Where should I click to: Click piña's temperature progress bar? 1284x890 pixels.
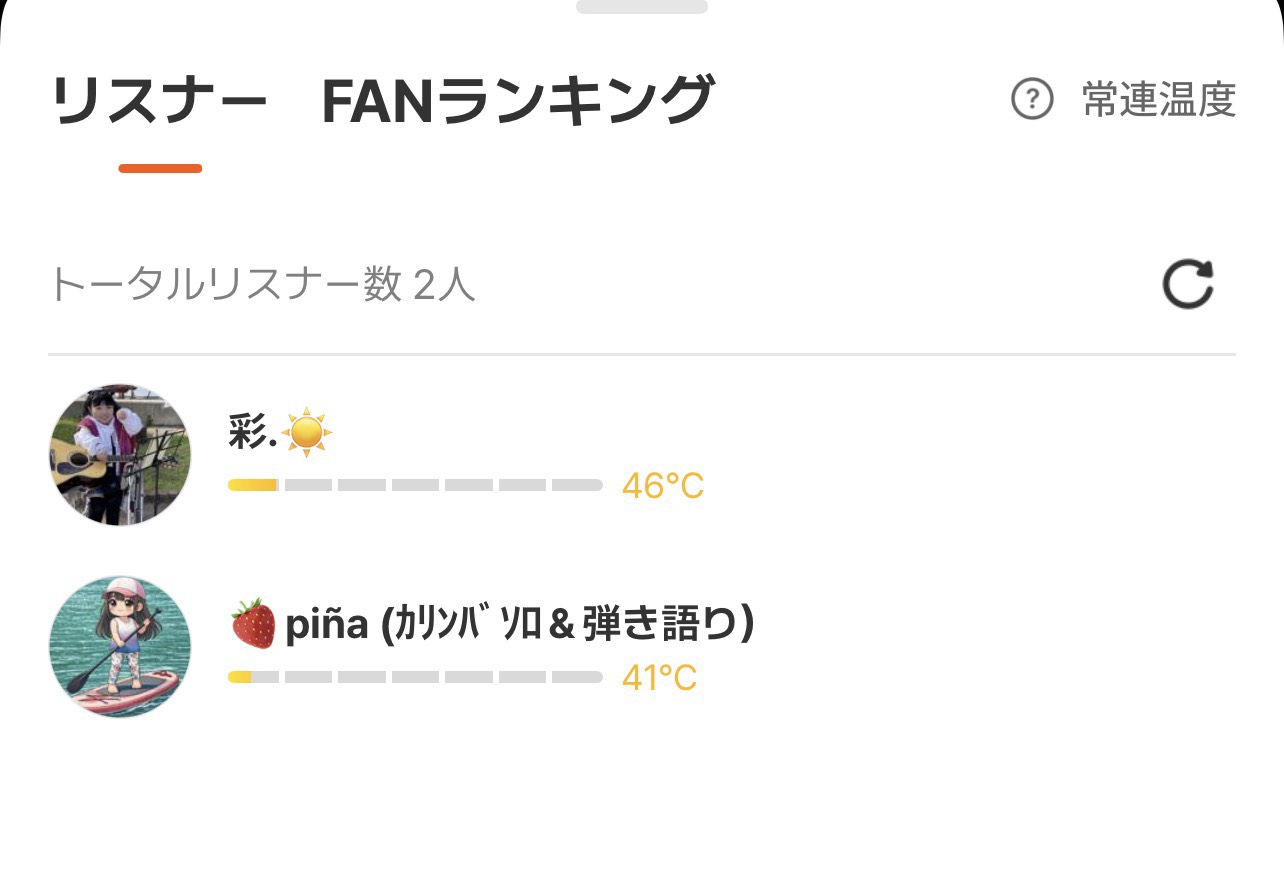(415, 677)
